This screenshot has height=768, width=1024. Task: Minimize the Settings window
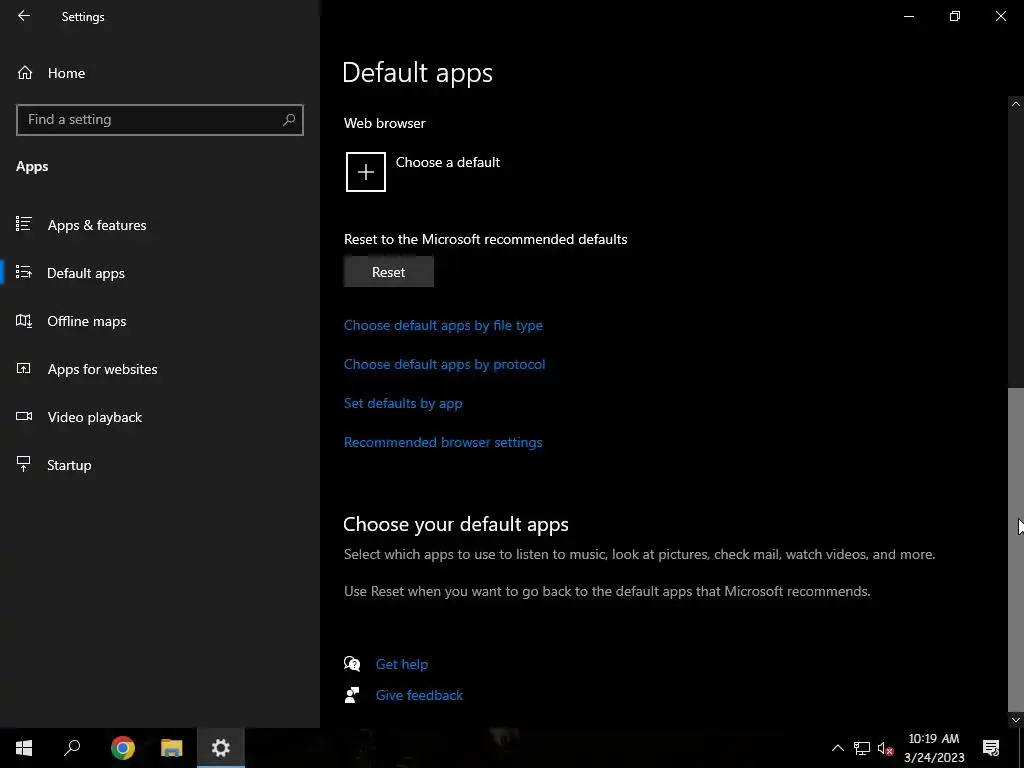pos(908,16)
